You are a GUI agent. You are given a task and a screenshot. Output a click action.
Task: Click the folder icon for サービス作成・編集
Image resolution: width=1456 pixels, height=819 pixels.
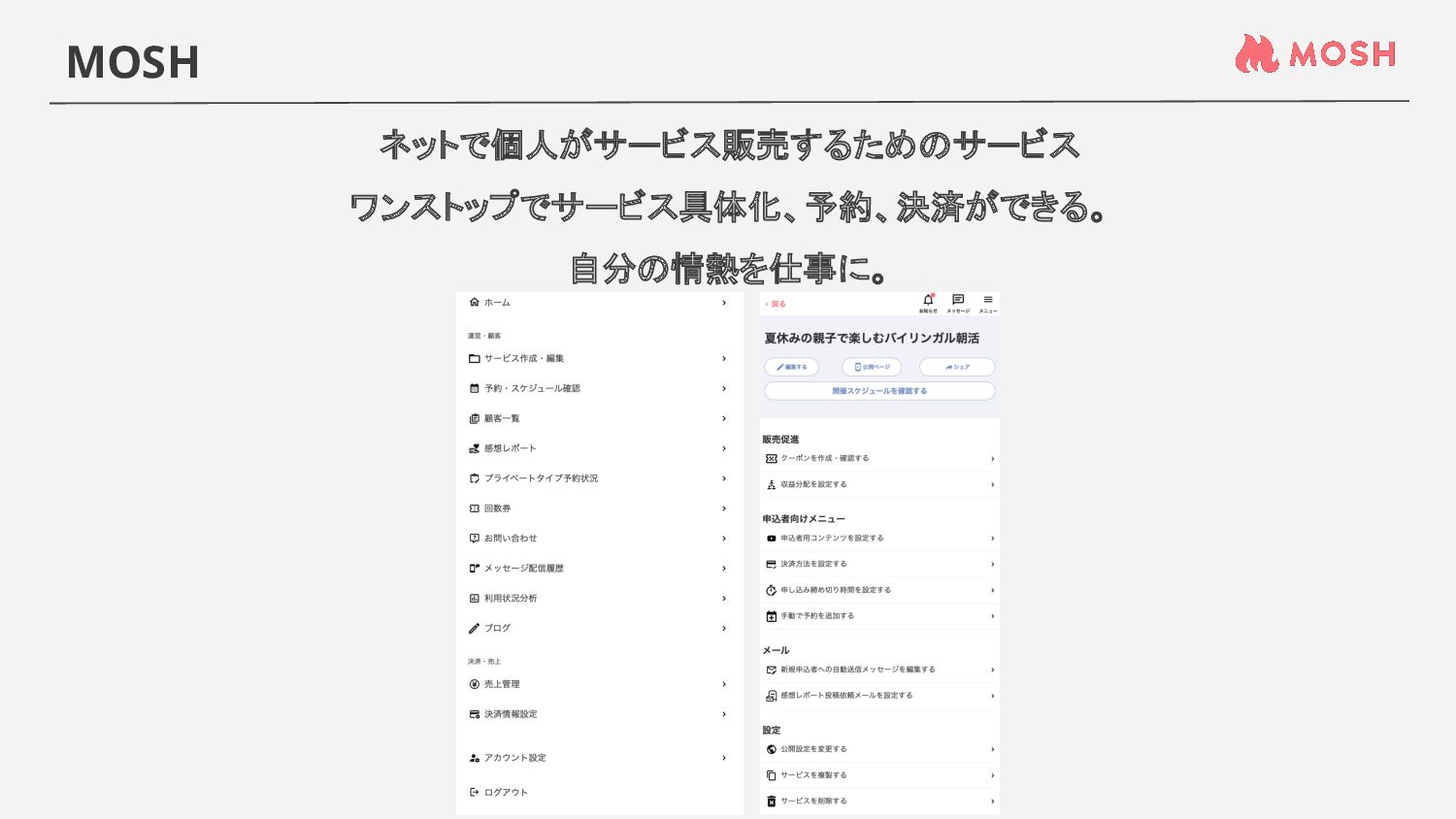coord(474,358)
